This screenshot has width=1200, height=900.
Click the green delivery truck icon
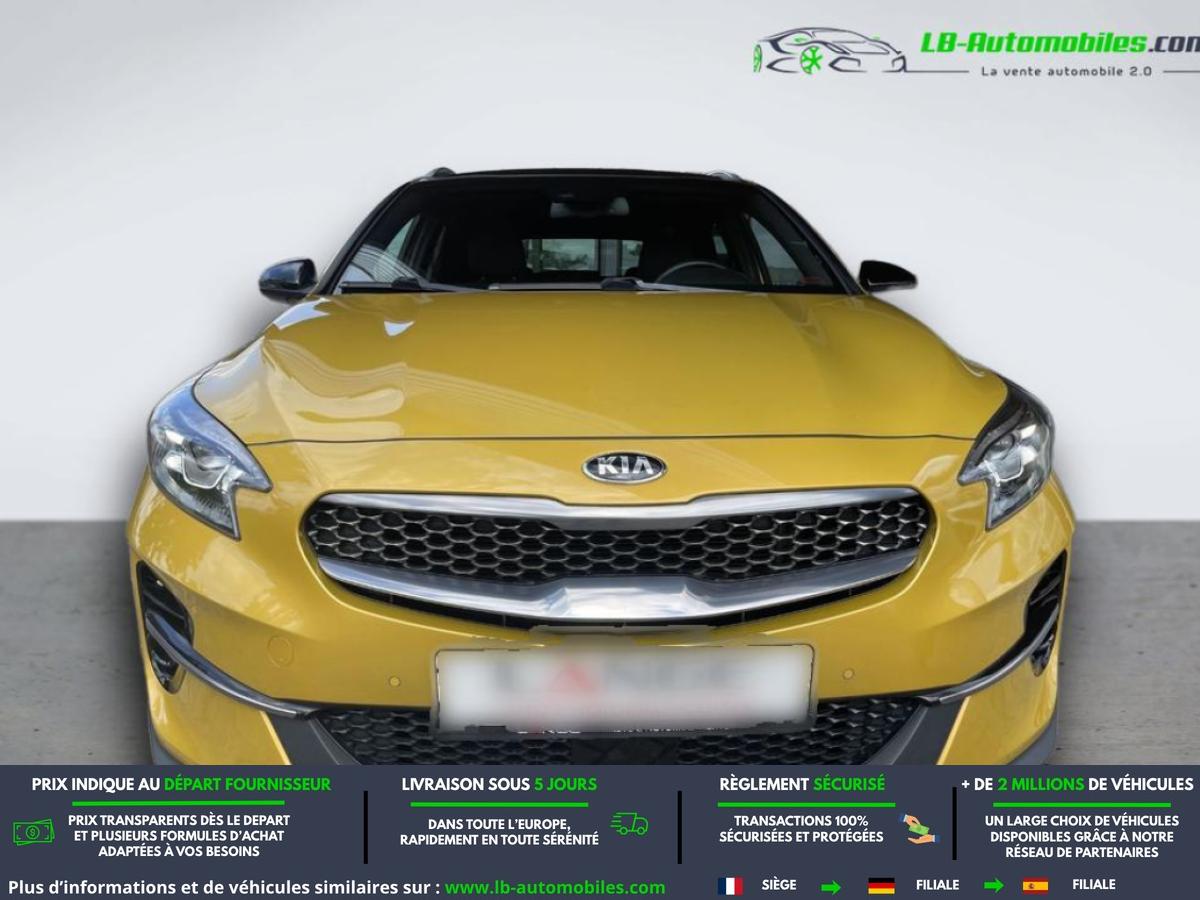point(630,824)
